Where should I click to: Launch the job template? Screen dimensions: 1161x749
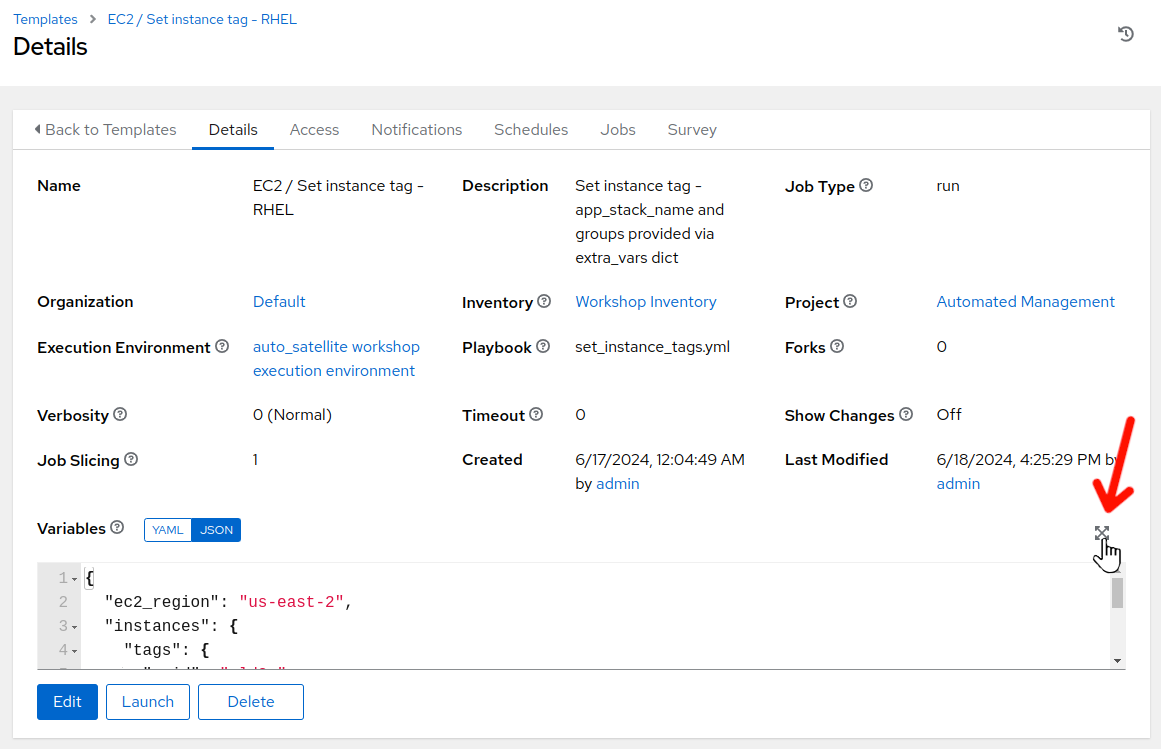147,702
